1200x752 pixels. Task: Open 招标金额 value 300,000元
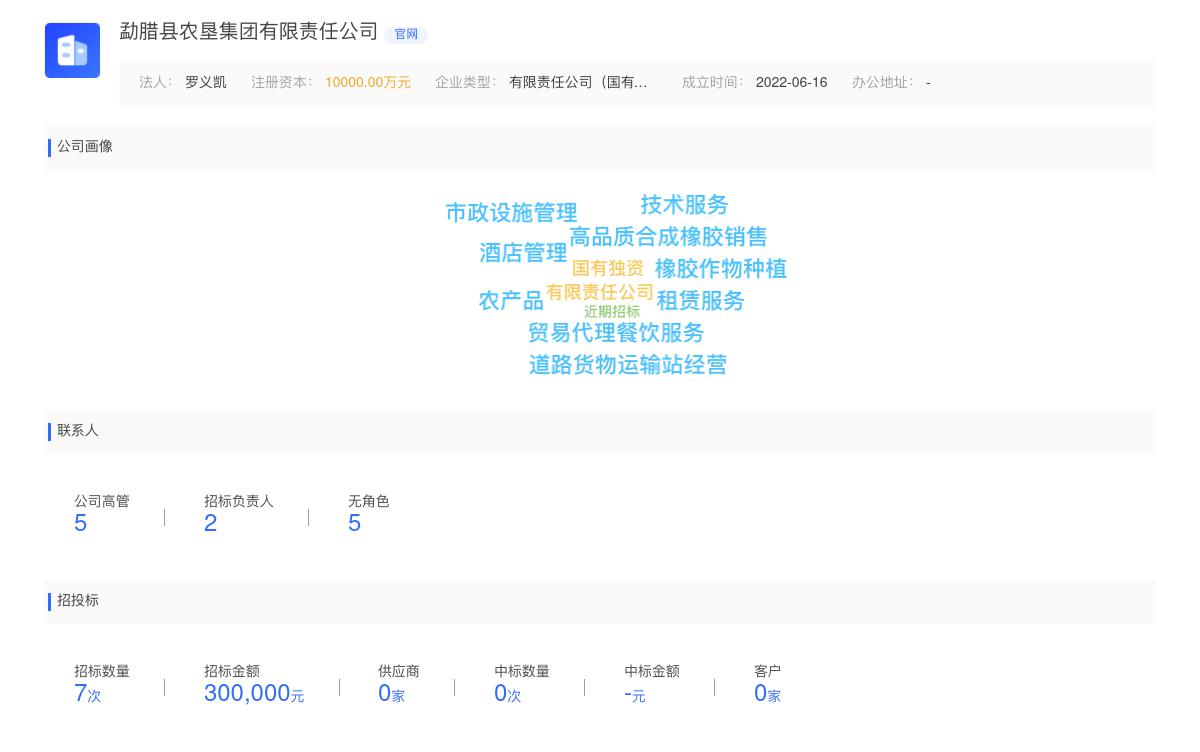(254, 693)
